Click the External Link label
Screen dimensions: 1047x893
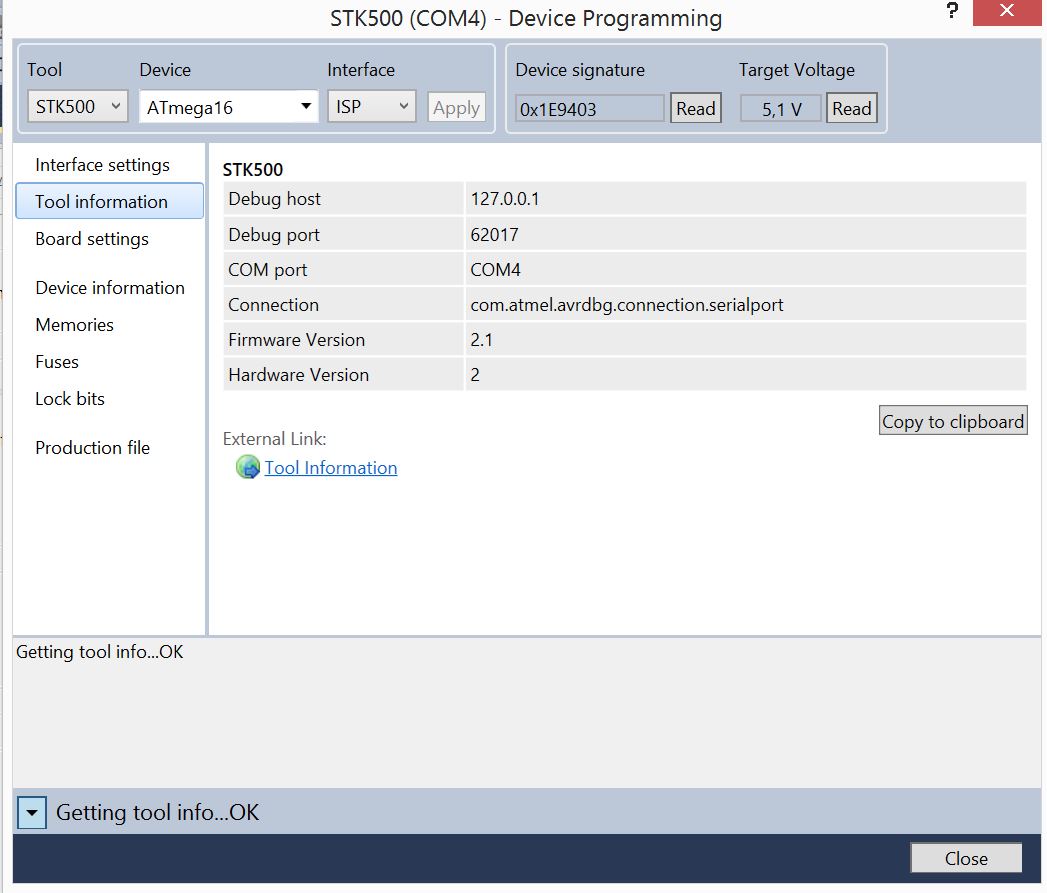click(274, 439)
